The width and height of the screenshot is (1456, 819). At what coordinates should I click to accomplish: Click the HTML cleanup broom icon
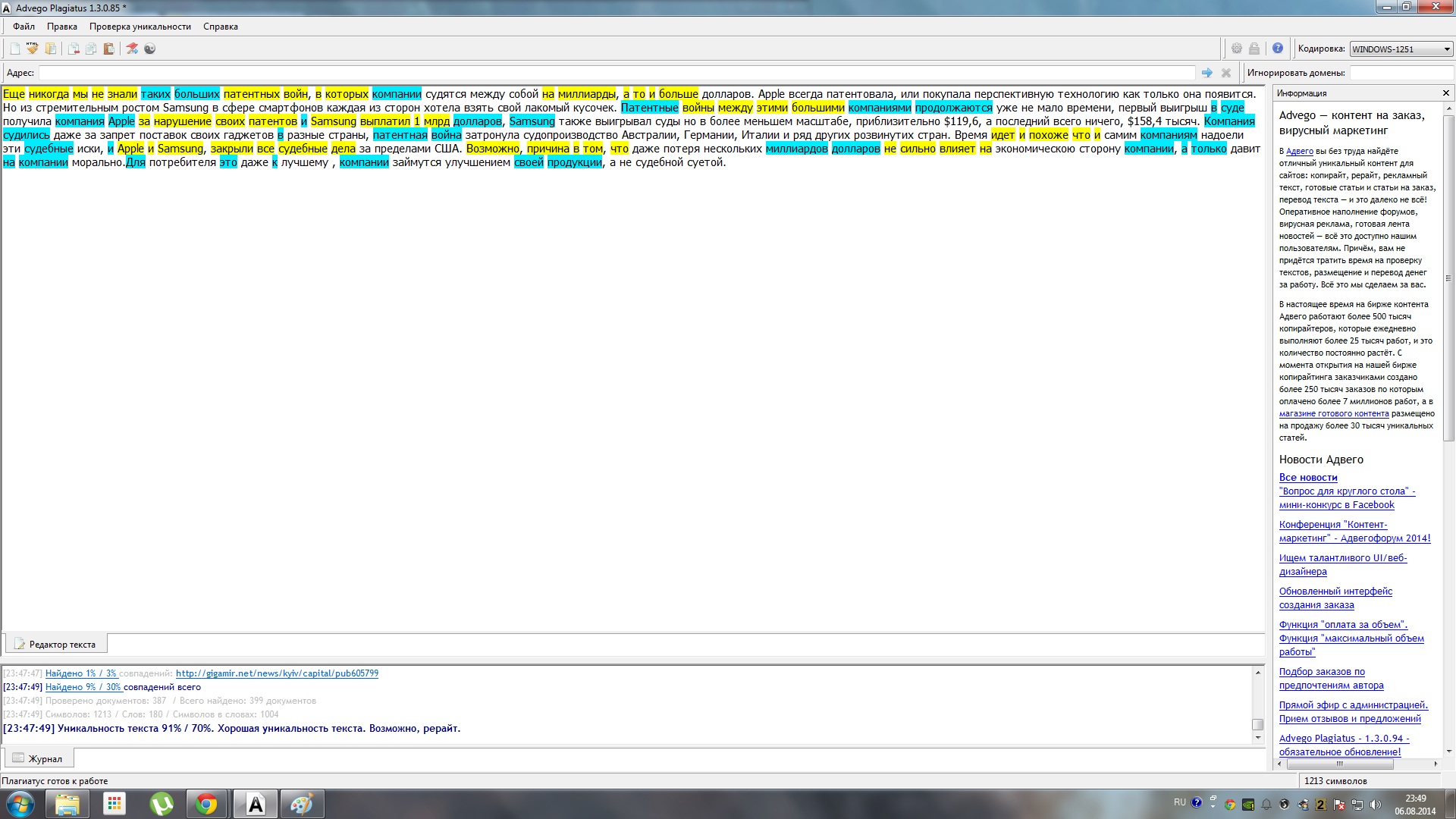[33, 49]
